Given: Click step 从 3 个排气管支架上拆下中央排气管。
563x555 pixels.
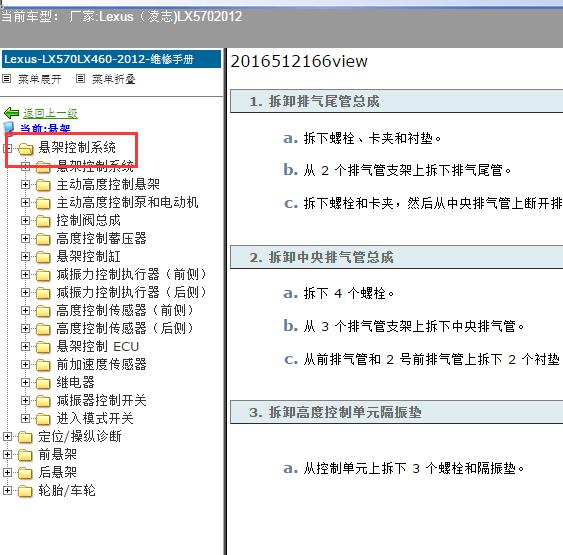Looking at the screenshot, I should pos(414,327).
